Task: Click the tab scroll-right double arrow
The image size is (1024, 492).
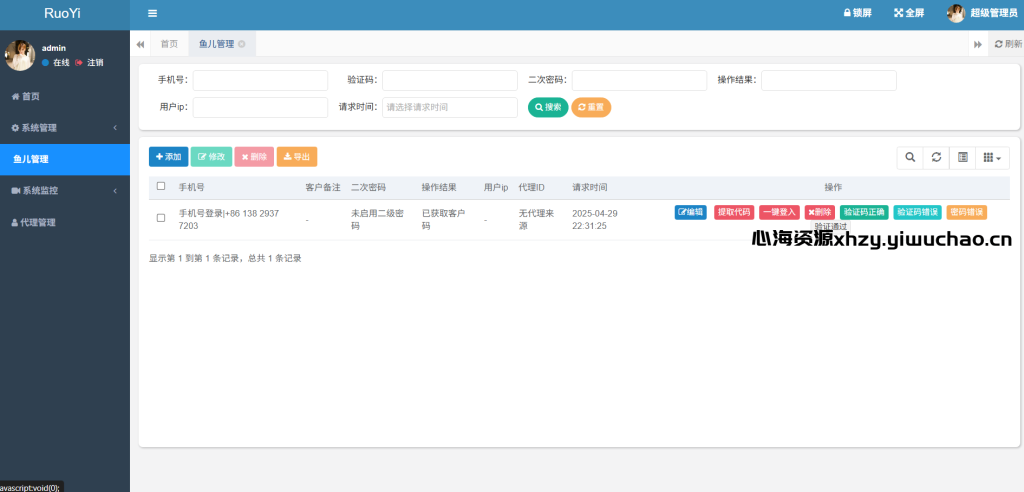Action: (978, 44)
